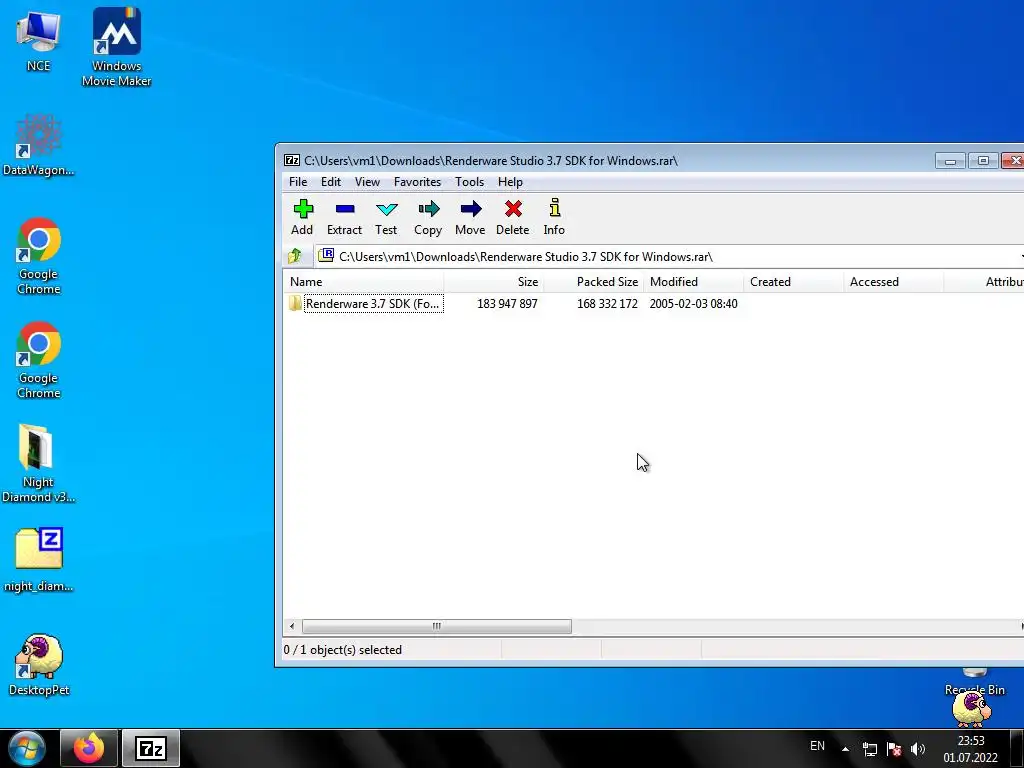This screenshot has height=768, width=1024.
Task: Minimize the 7-Zip window
Action: (x=950, y=161)
